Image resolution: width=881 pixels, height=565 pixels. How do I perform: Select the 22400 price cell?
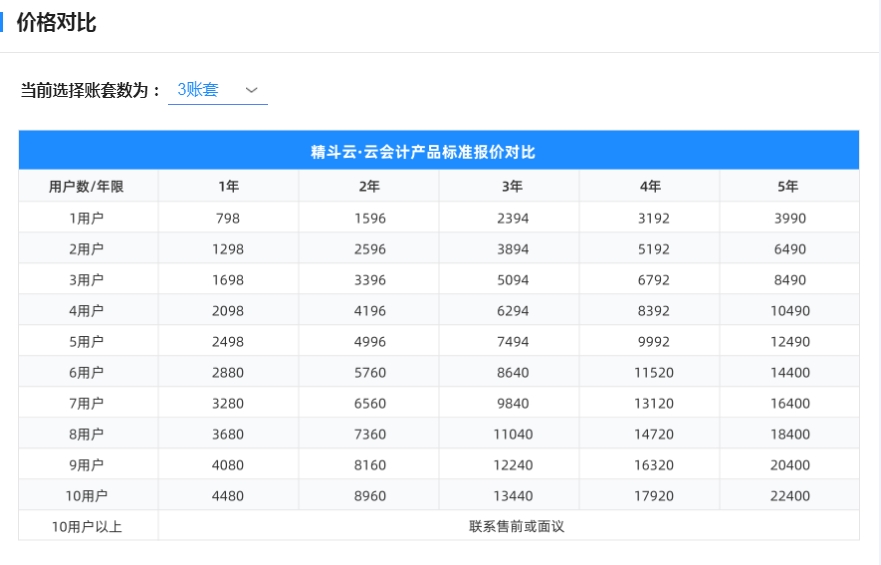tap(789, 496)
